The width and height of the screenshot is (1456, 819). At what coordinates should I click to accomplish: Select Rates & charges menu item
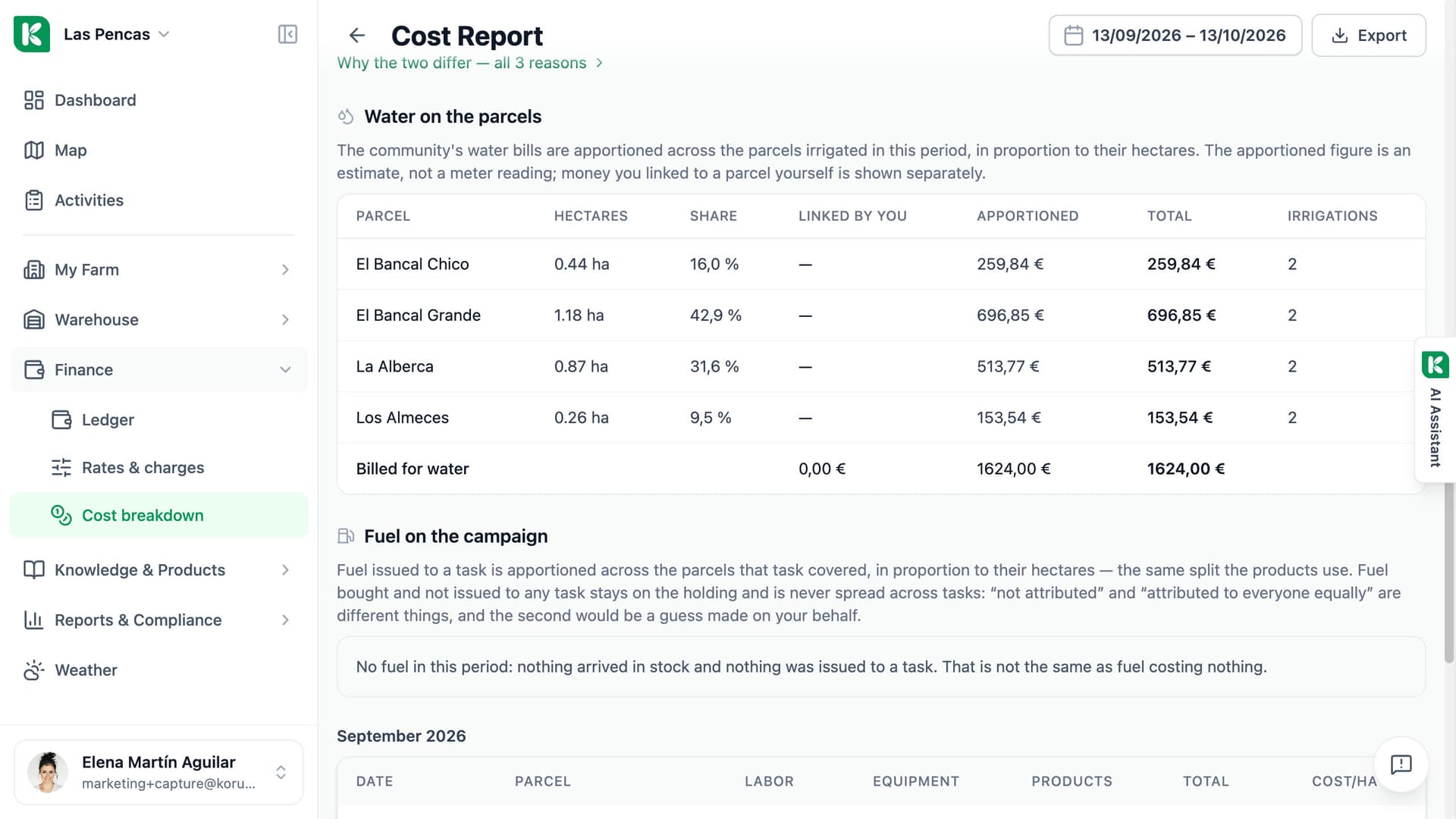click(158, 467)
